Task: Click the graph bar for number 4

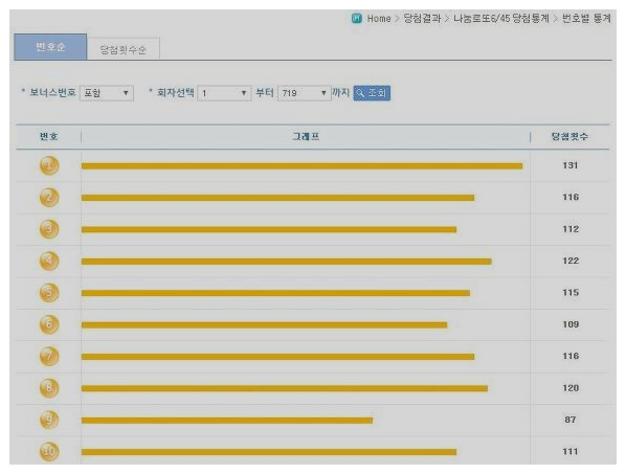Action: point(287,262)
